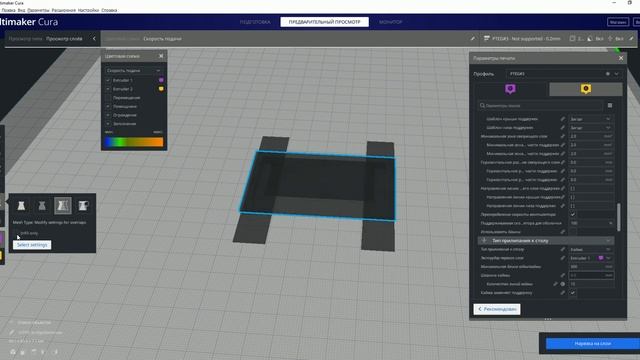
Task: Toggle the brim replaces support checkbox
Action: 573,293
